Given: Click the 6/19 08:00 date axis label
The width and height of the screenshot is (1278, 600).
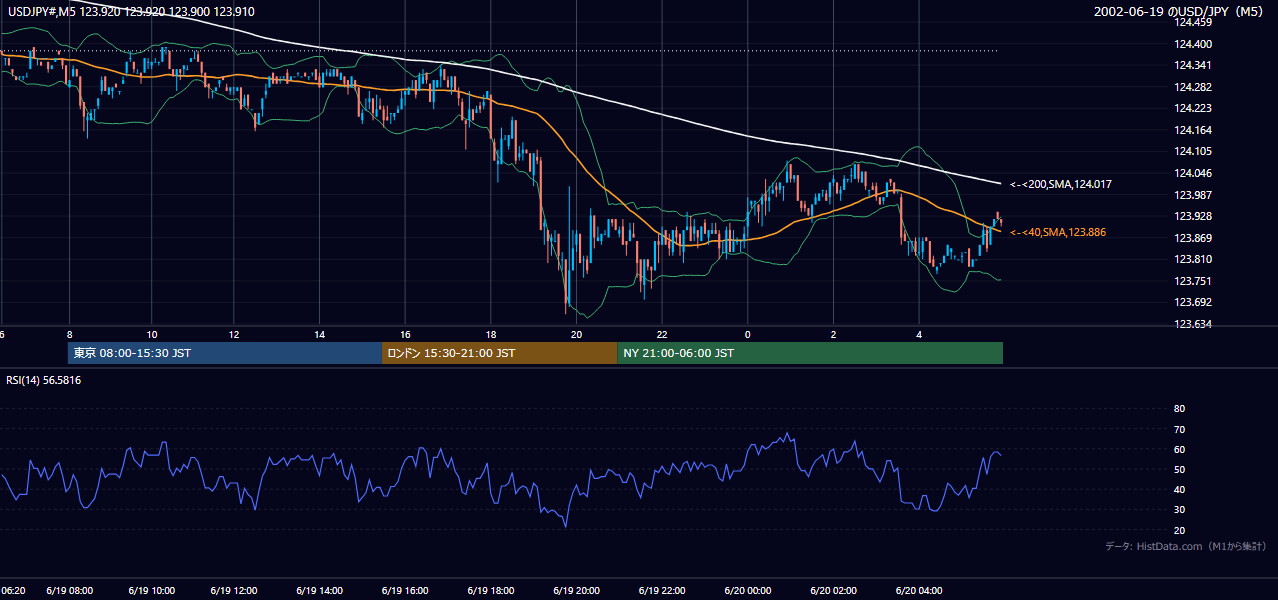Looking at the screenshot, I should click(69, 590).
